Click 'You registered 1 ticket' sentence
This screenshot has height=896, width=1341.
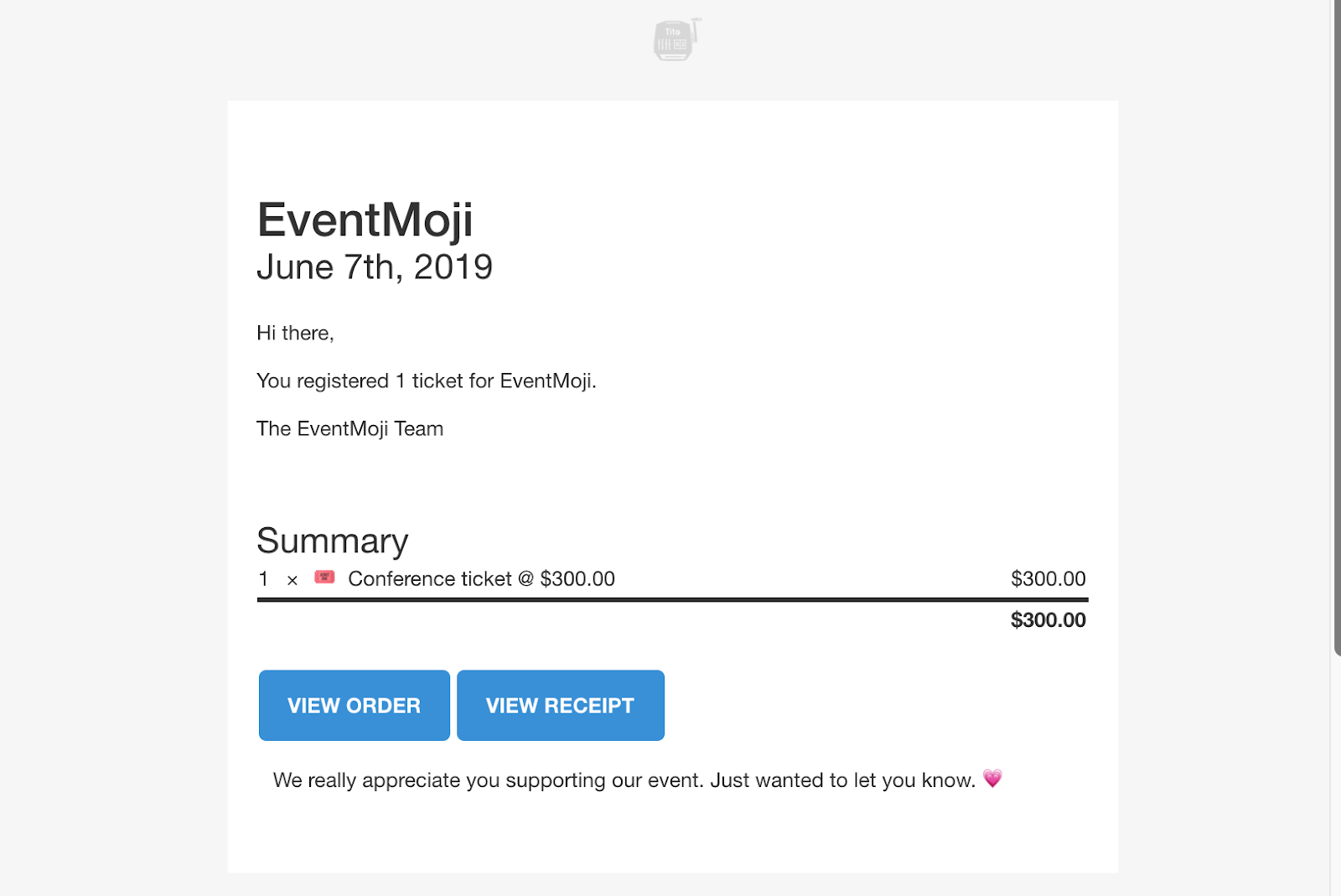426,381
